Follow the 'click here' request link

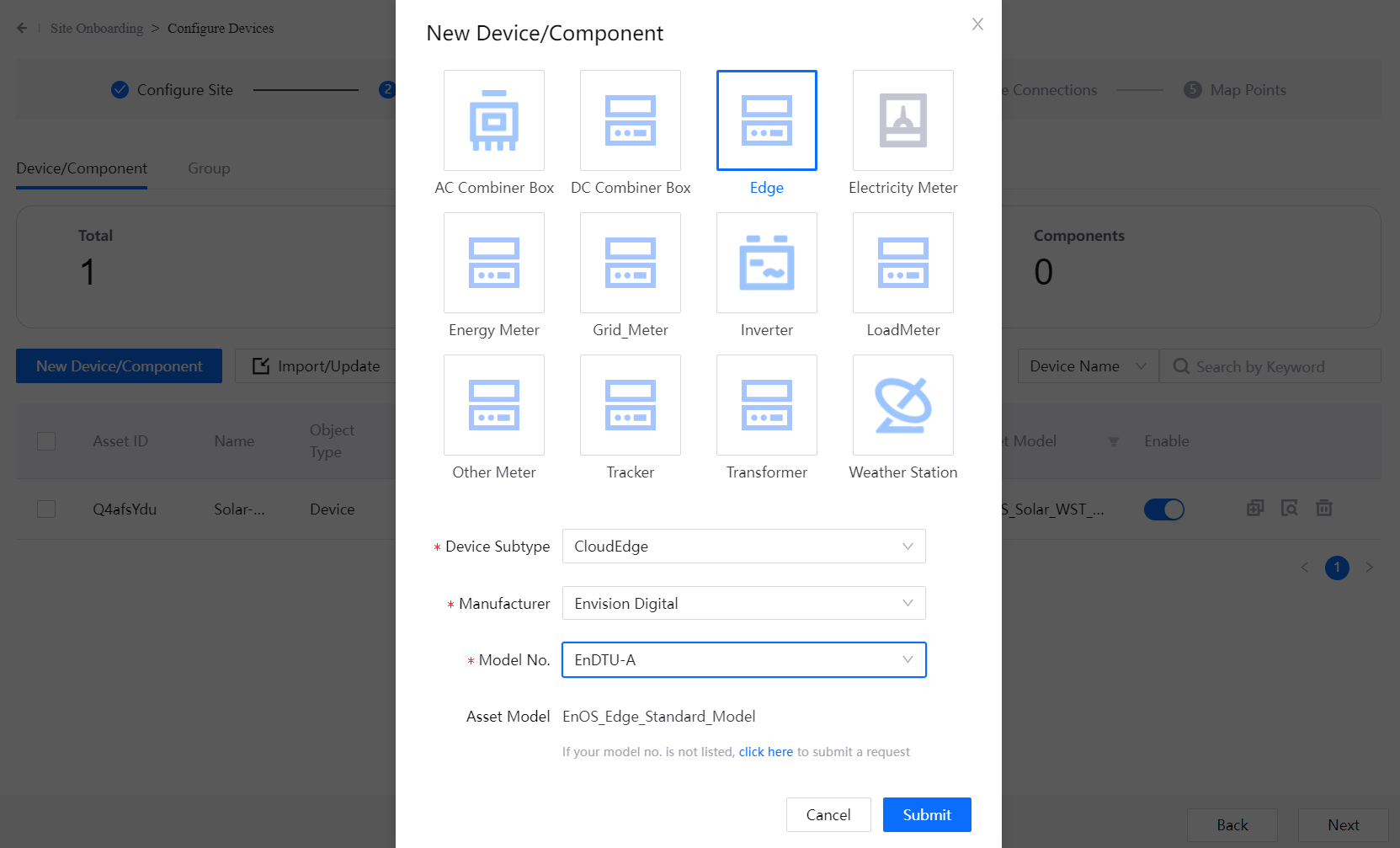pyautogui.click(x=765, y=752)
